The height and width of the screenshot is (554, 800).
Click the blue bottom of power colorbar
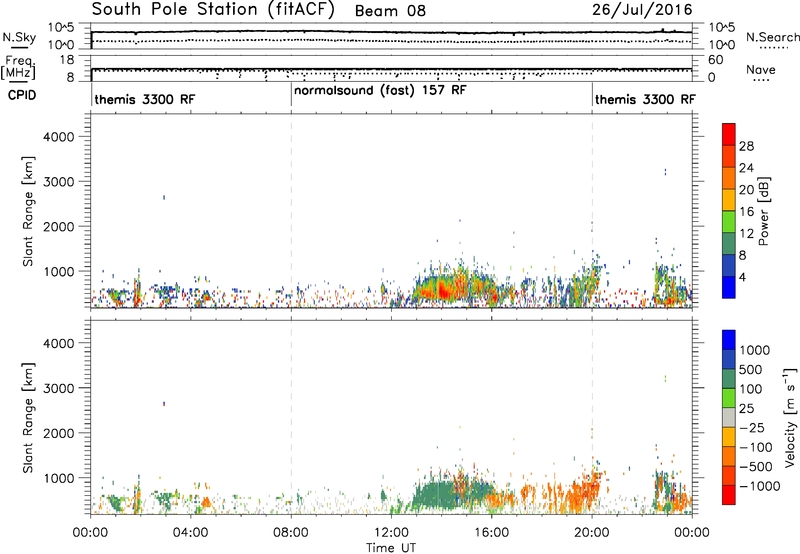729,287
